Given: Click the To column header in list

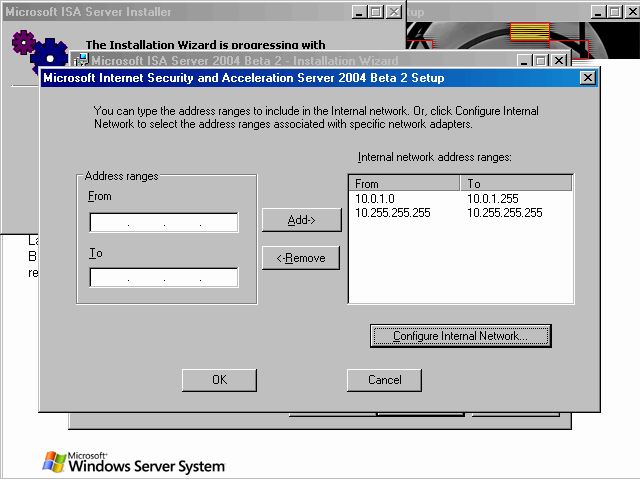Looking at the screenshot, I should pos(515,183).
